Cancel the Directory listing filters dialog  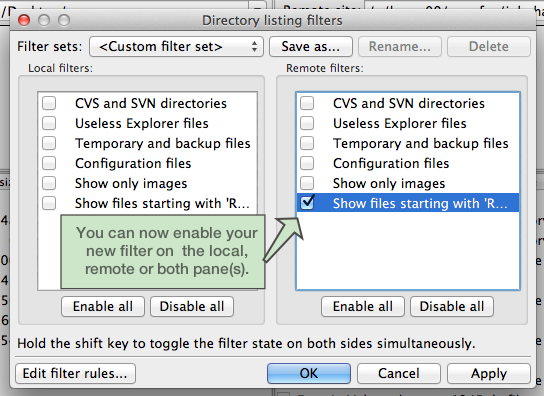pyautogui.click(x=399, y=373)
